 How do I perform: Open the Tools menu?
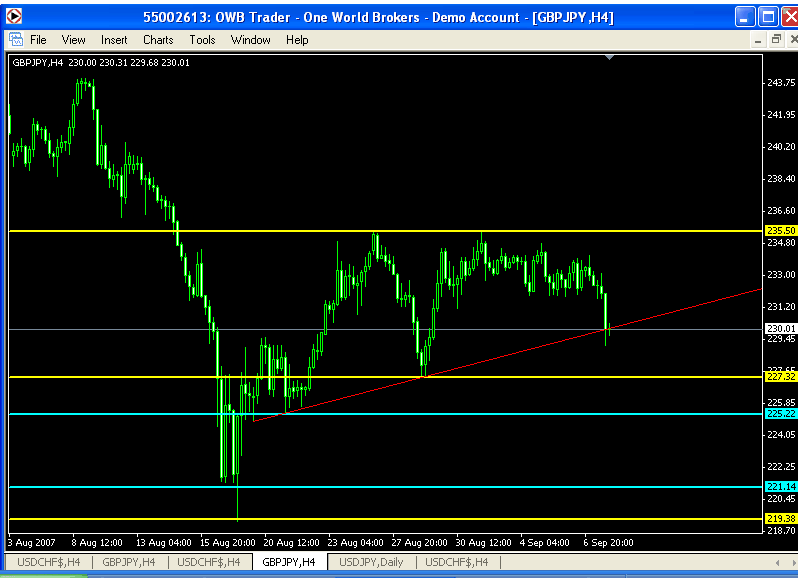202,40
